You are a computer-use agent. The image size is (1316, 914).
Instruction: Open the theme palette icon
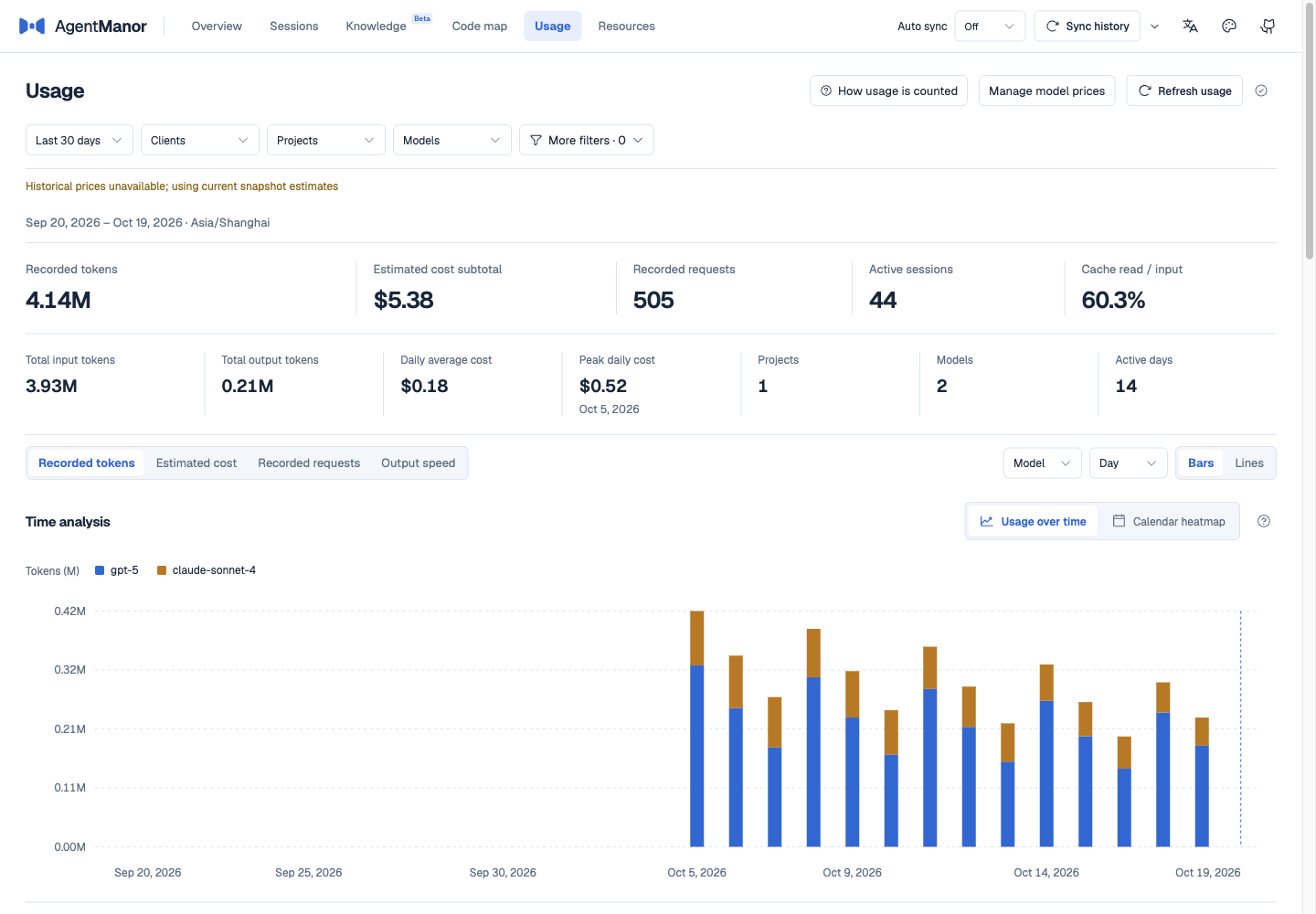[x=1229, y=27]
